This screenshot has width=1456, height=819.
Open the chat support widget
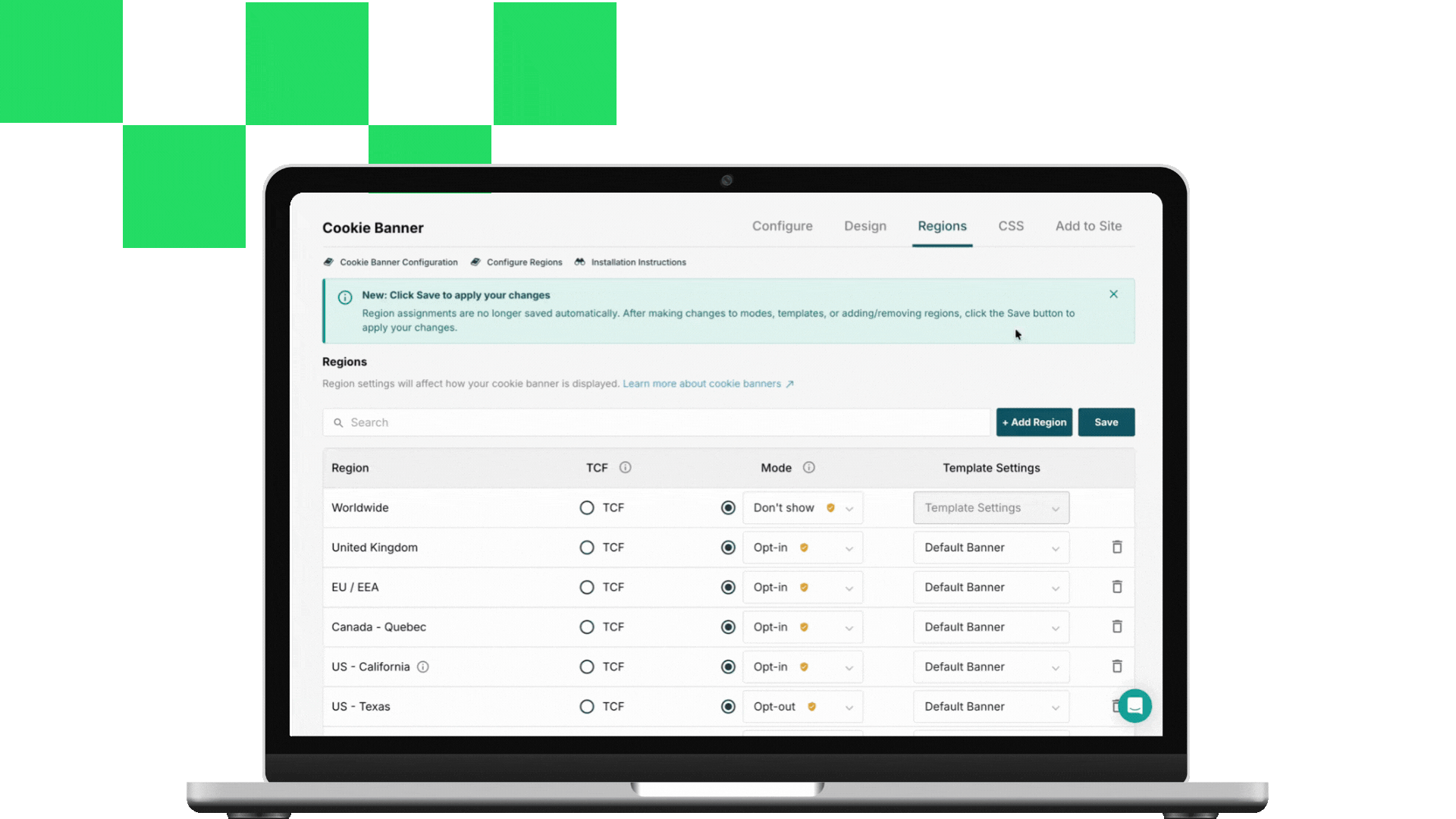(x=1134, y=706)
